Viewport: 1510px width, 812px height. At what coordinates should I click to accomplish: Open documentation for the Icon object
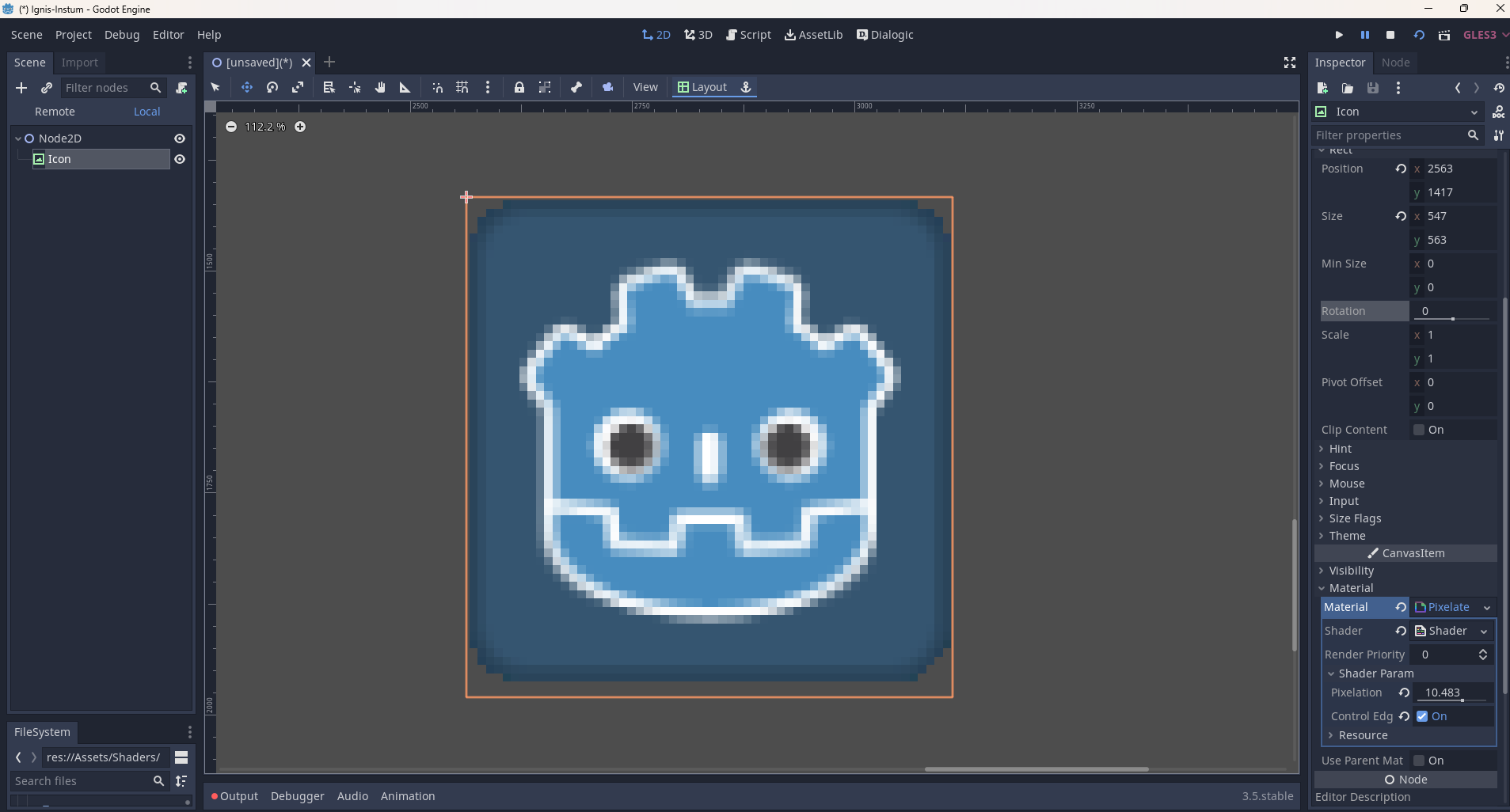point(1499,112)
